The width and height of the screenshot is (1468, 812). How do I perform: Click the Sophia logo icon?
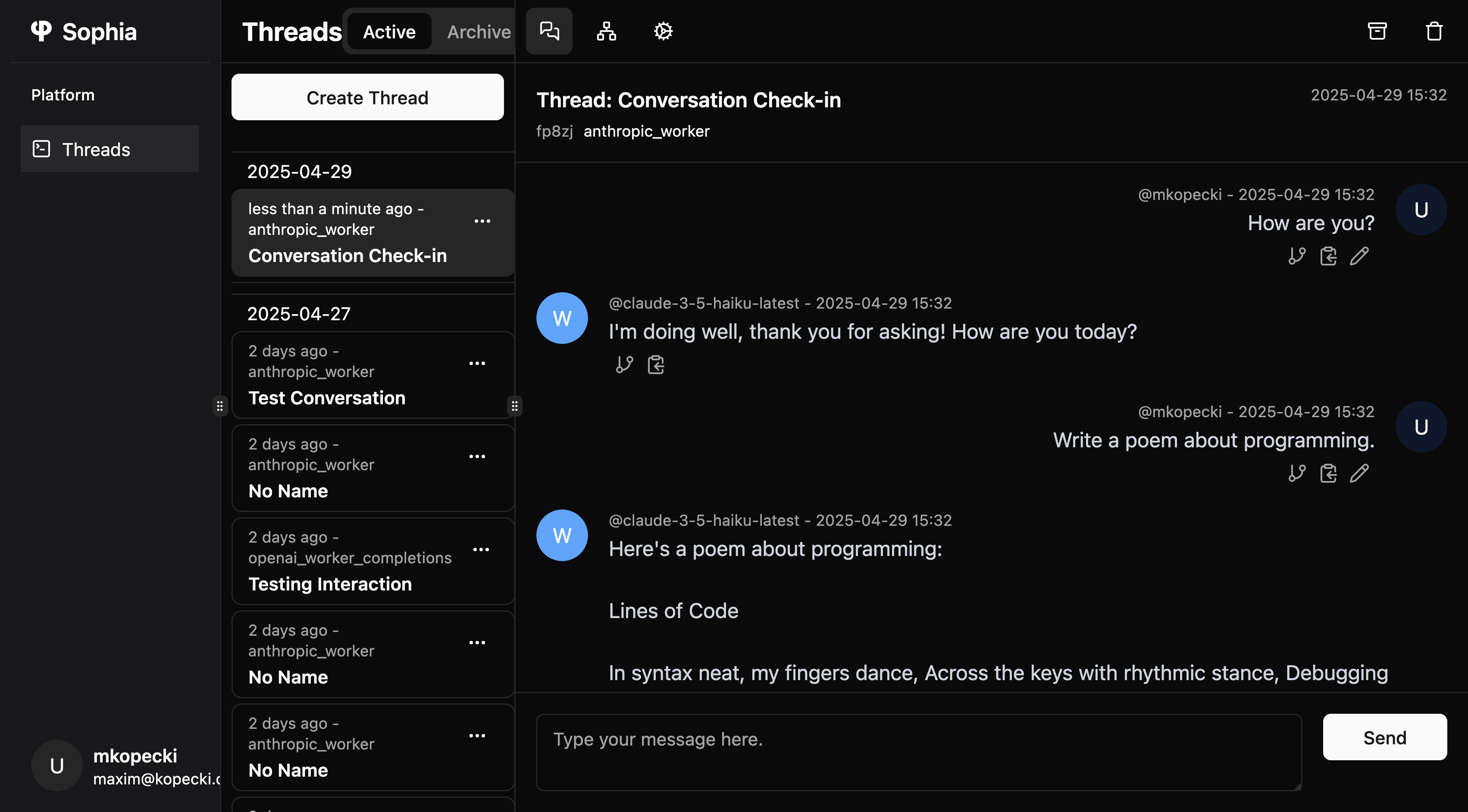pyautogui.click(x=41, y=31)
